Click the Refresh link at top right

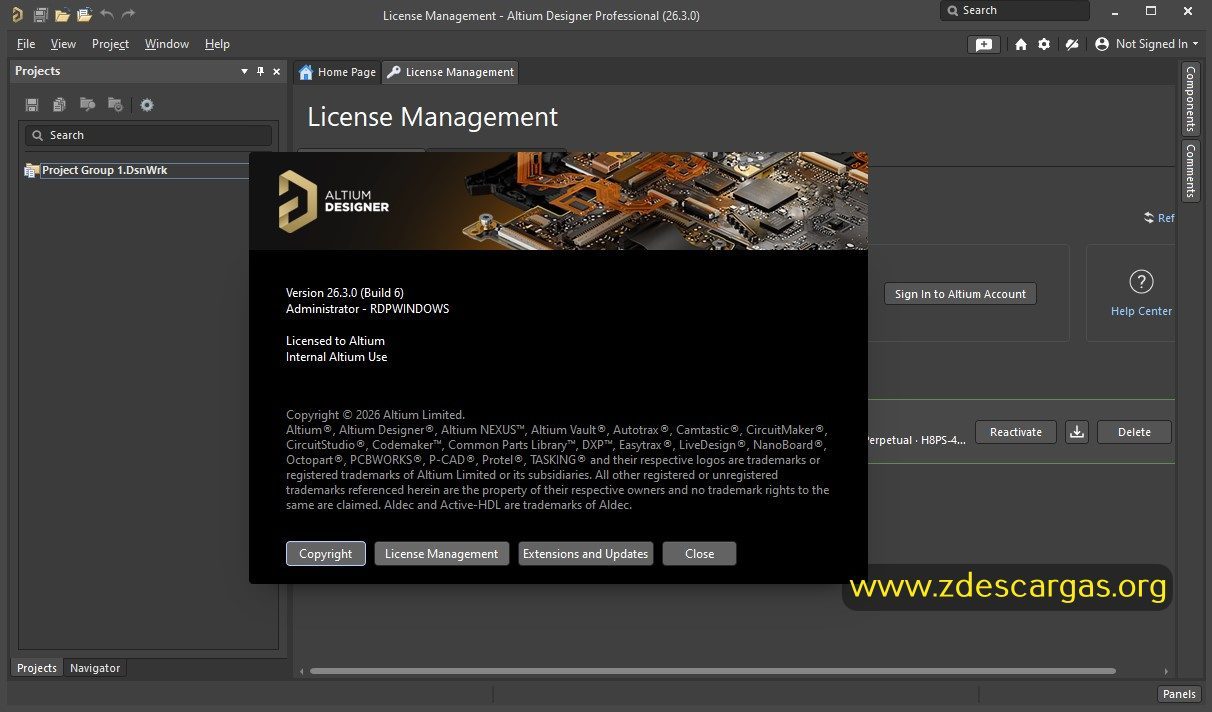click(1159, 218)
